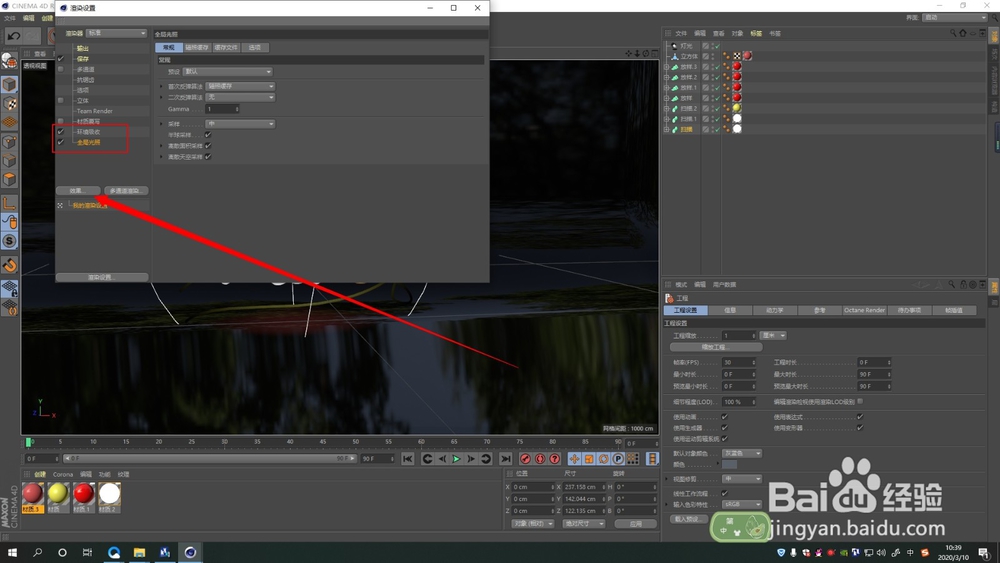
Task: Open the 标签 menu in object manager
Action: pyautogui.click(x=756, y=33)
